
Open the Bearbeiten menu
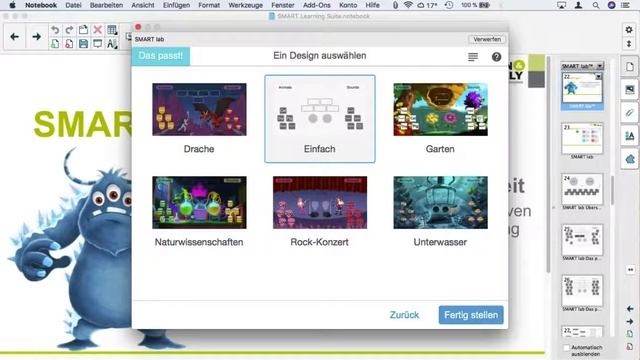[106, 5]
